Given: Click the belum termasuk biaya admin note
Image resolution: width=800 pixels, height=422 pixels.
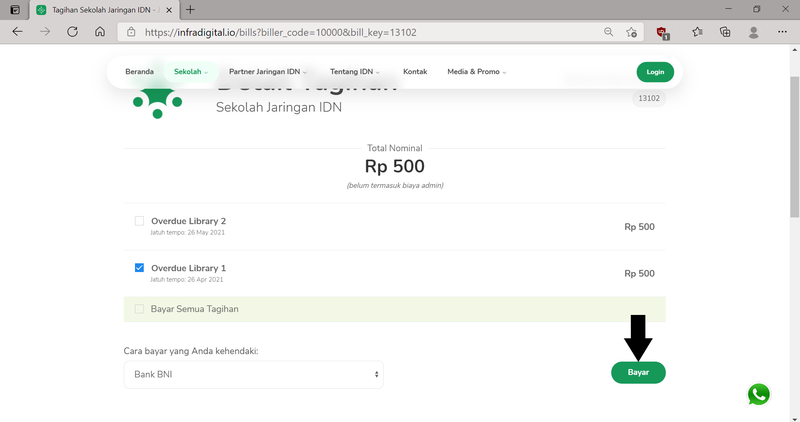Looking at the screenshot, I should coord(395,185).
